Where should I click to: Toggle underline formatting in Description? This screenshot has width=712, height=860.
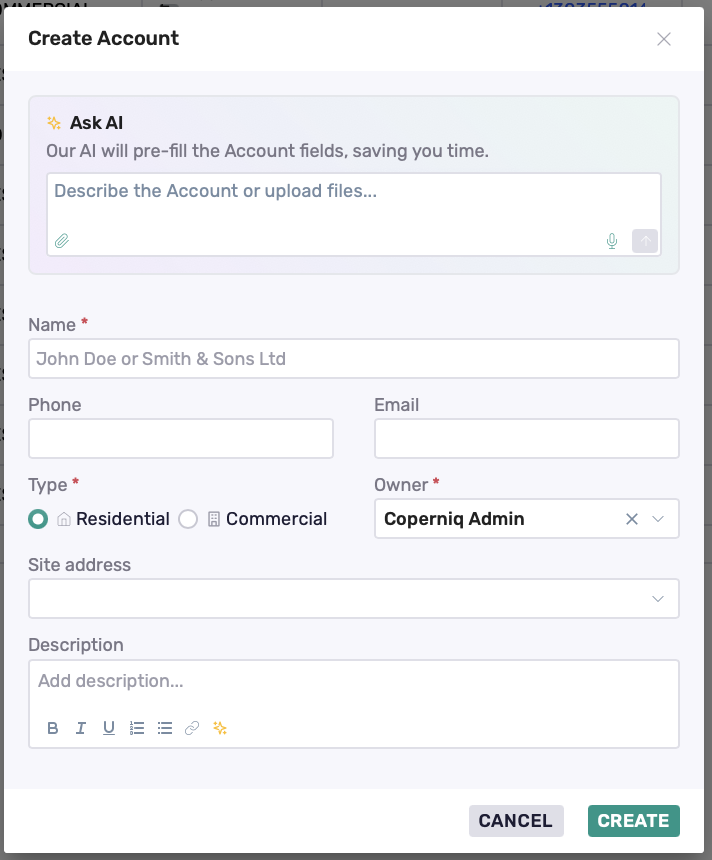(109, 728)
